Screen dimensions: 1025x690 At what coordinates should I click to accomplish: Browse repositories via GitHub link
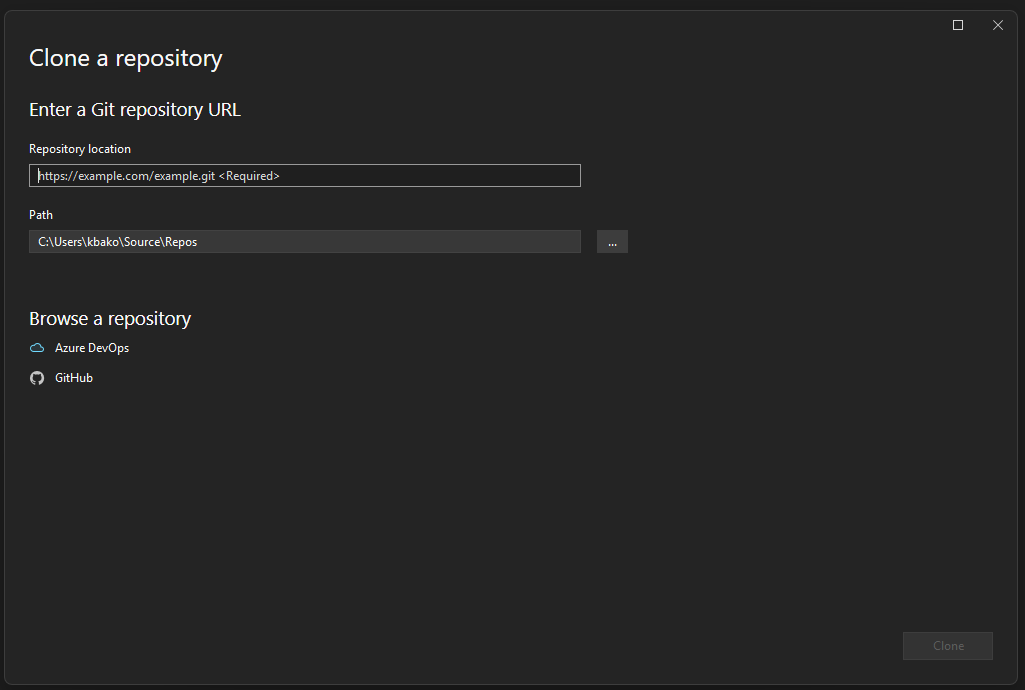click(x=74, y=378)
